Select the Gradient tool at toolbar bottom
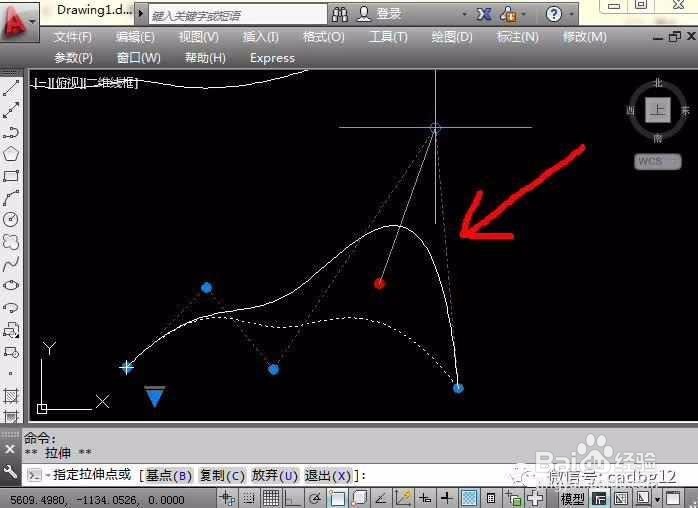698x508 pixels. [11, 416]
